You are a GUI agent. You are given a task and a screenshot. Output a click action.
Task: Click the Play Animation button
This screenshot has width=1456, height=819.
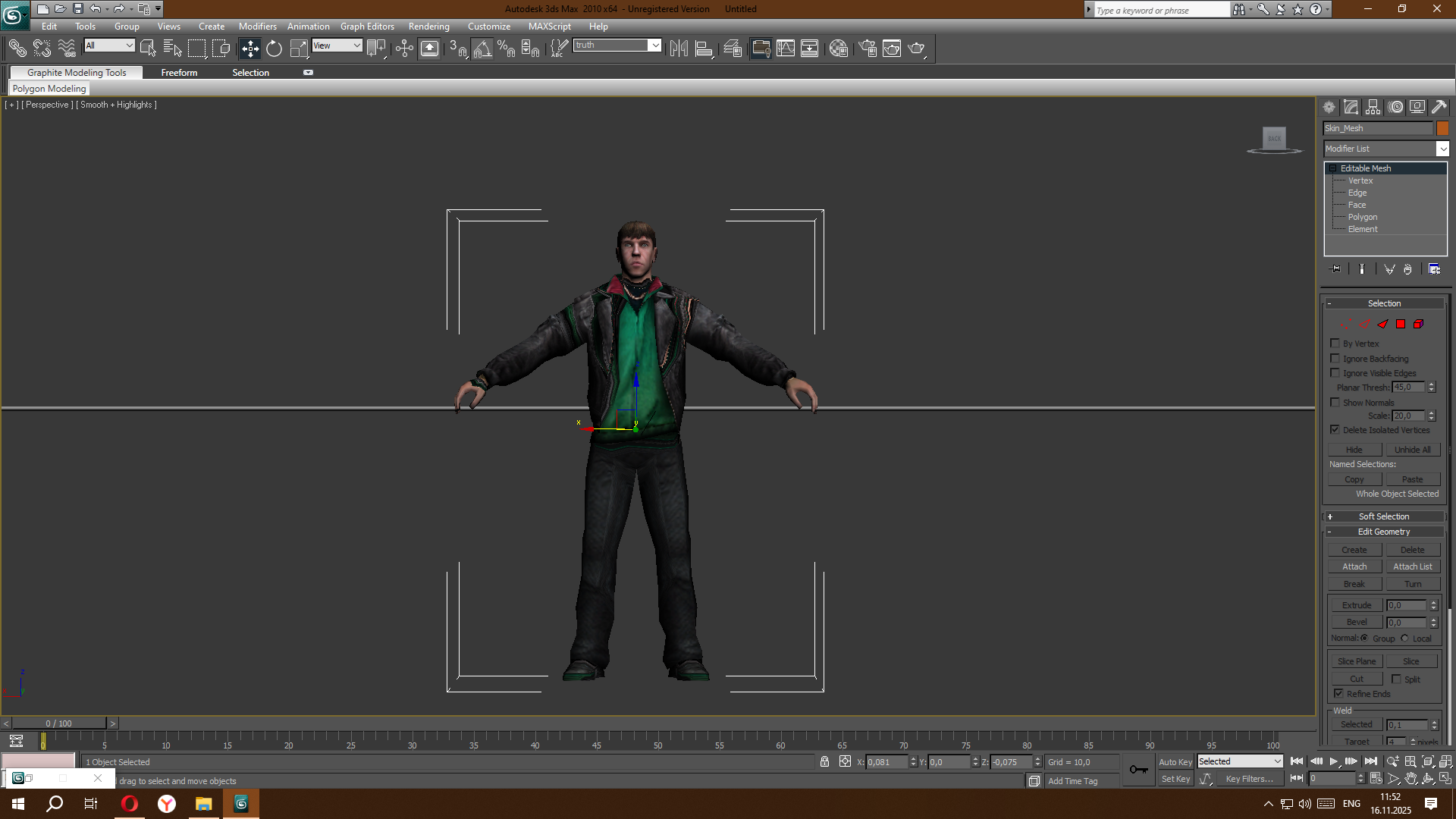tap(1334, 761)
